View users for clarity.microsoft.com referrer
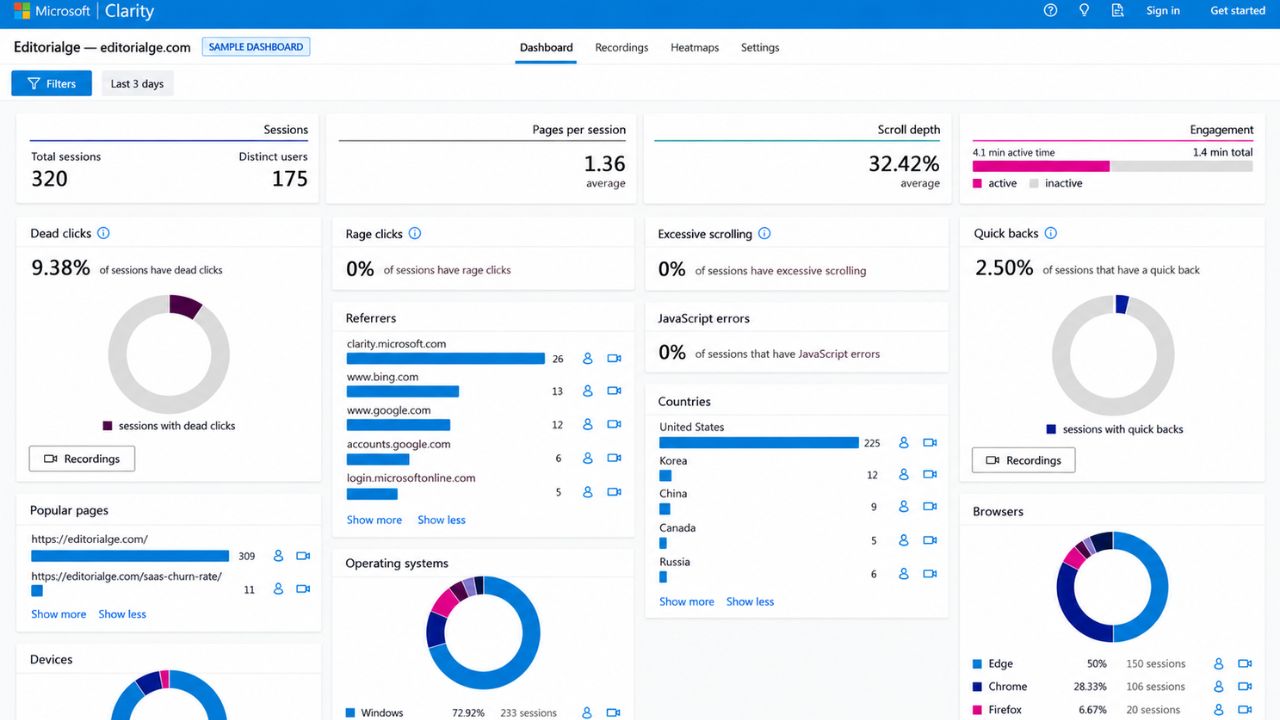 tap(588, 358)
